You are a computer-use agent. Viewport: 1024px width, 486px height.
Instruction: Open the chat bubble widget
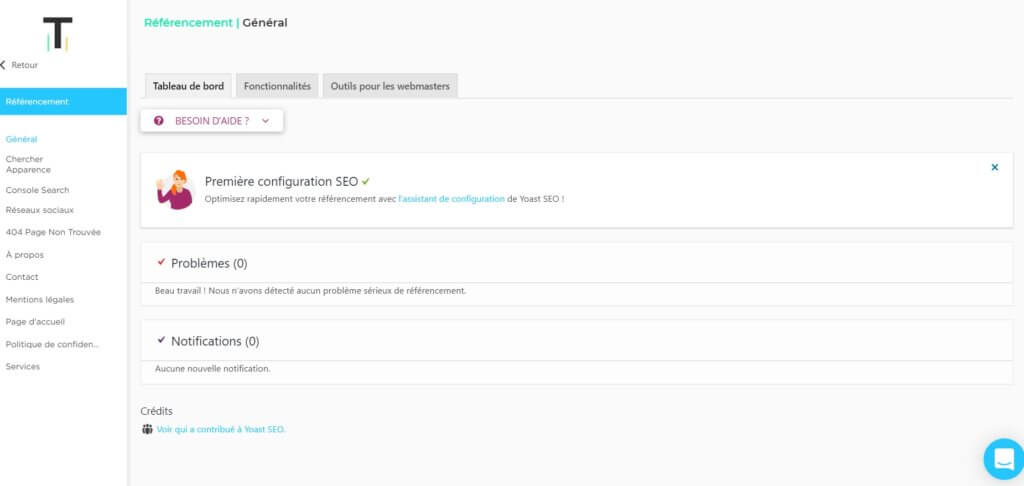1002,458
